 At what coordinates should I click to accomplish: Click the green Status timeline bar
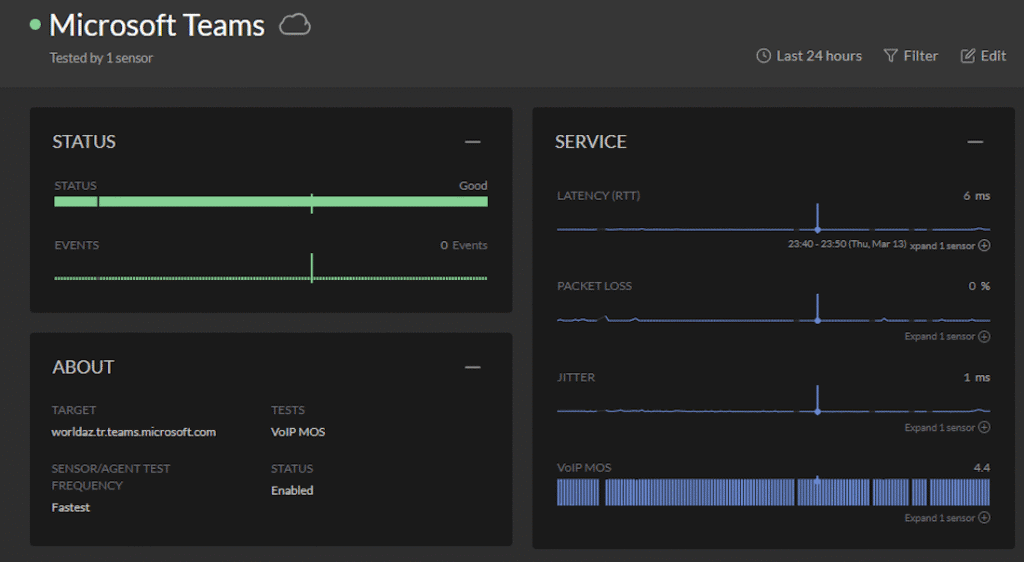point(271,202)
